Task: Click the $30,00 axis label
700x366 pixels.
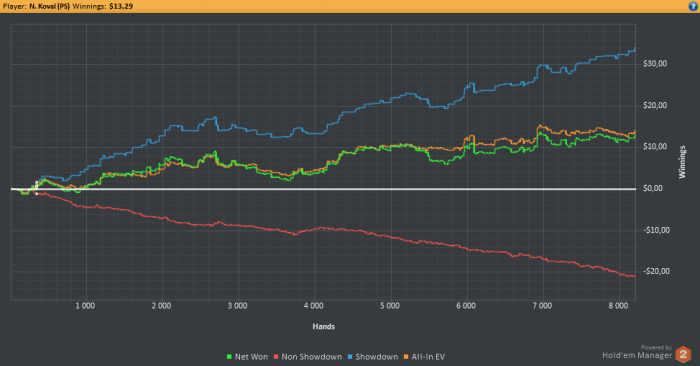Action: point(655,64)
